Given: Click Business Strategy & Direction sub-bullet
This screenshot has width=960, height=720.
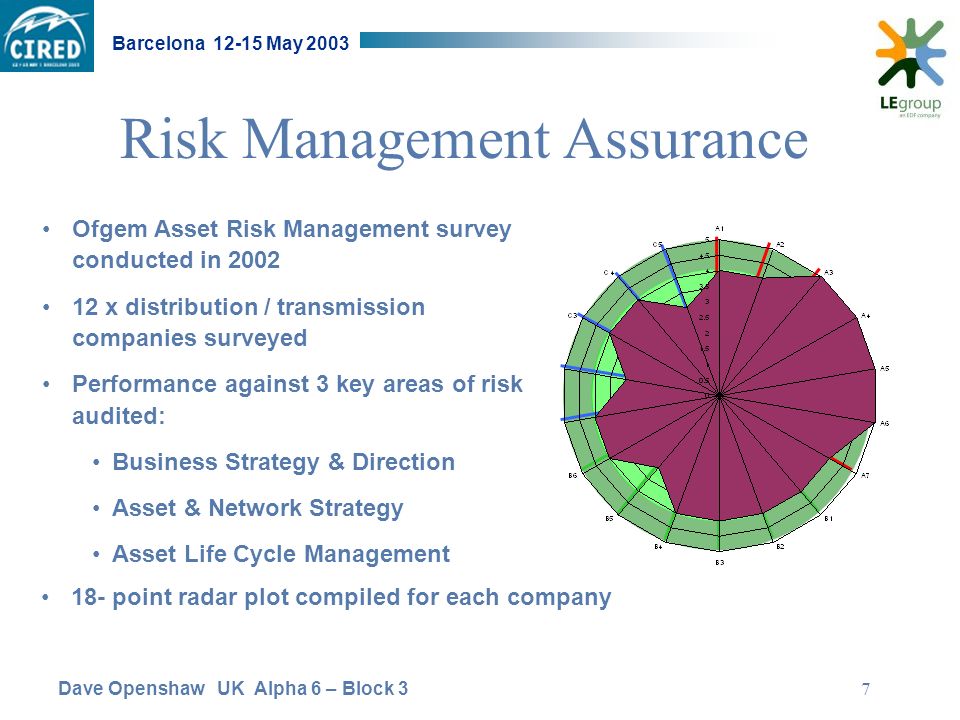Looking at the screenshot, I should (283, 462).
